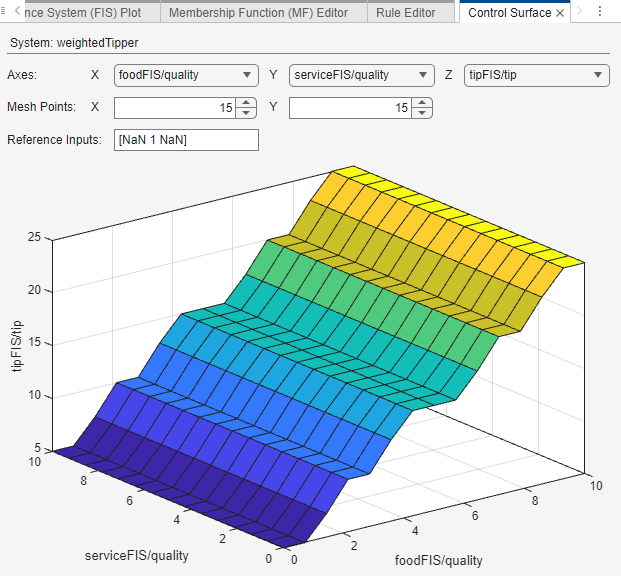Click the 25 tick on the tip axis
621x576 pixels.
tap(34, 237)
